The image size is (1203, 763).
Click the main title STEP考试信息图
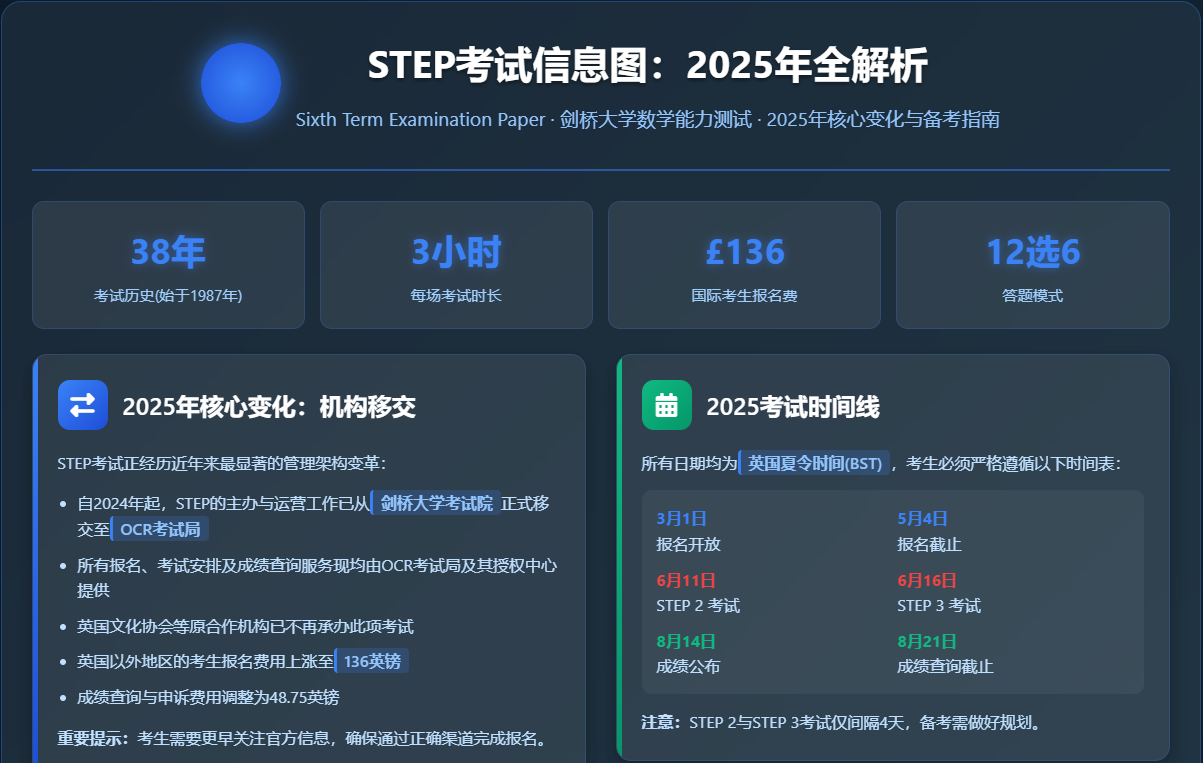point(647,66)
